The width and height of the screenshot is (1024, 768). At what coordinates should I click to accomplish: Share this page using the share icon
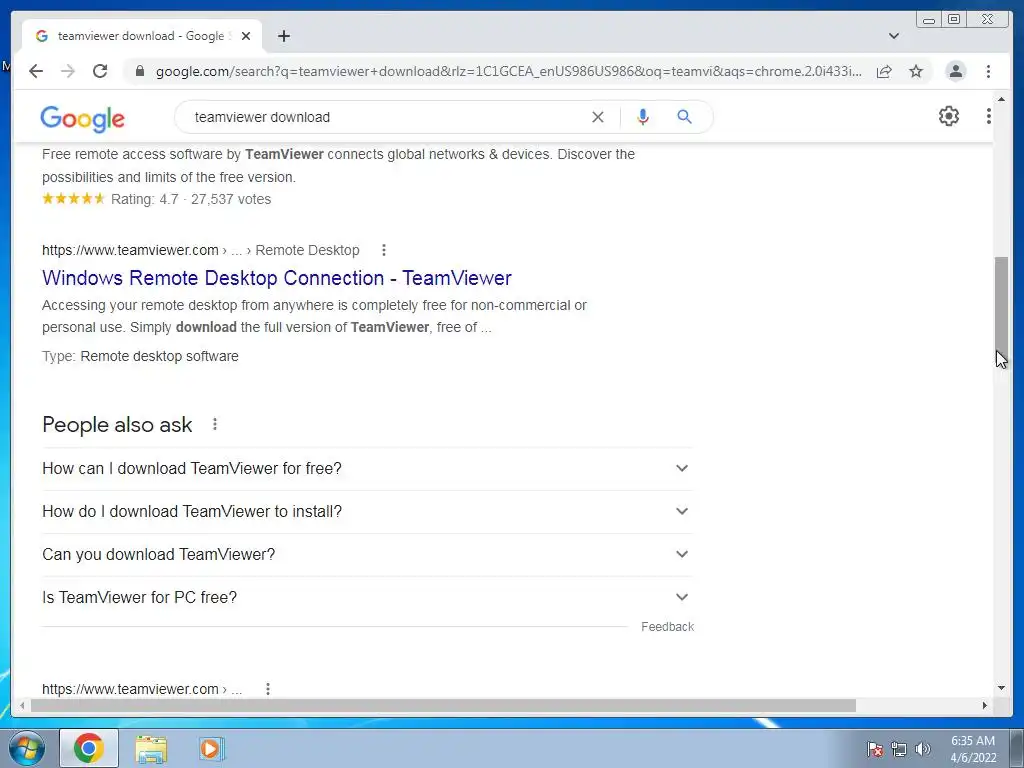(x=884, y=71)
